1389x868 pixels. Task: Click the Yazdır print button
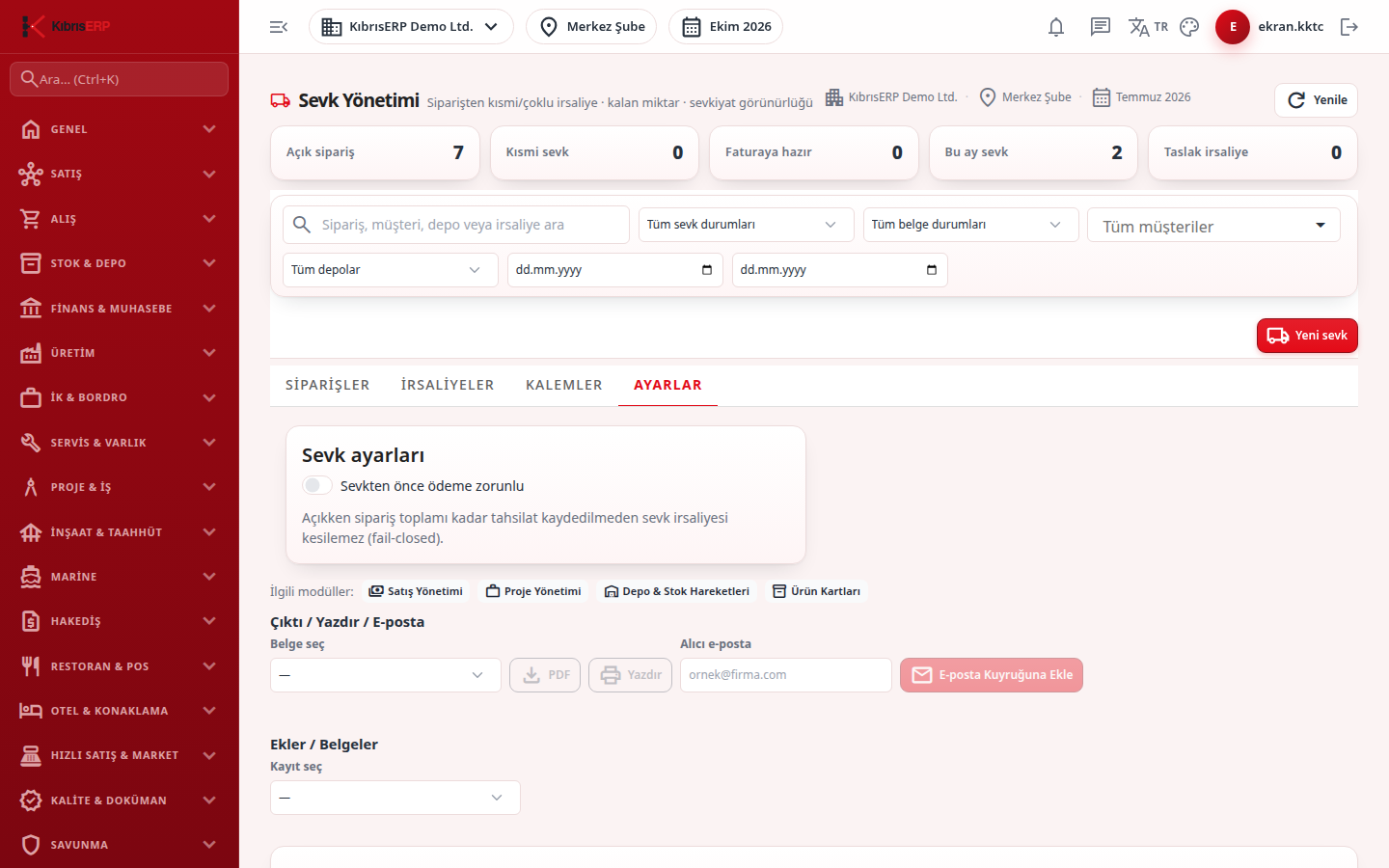(630, 675)
